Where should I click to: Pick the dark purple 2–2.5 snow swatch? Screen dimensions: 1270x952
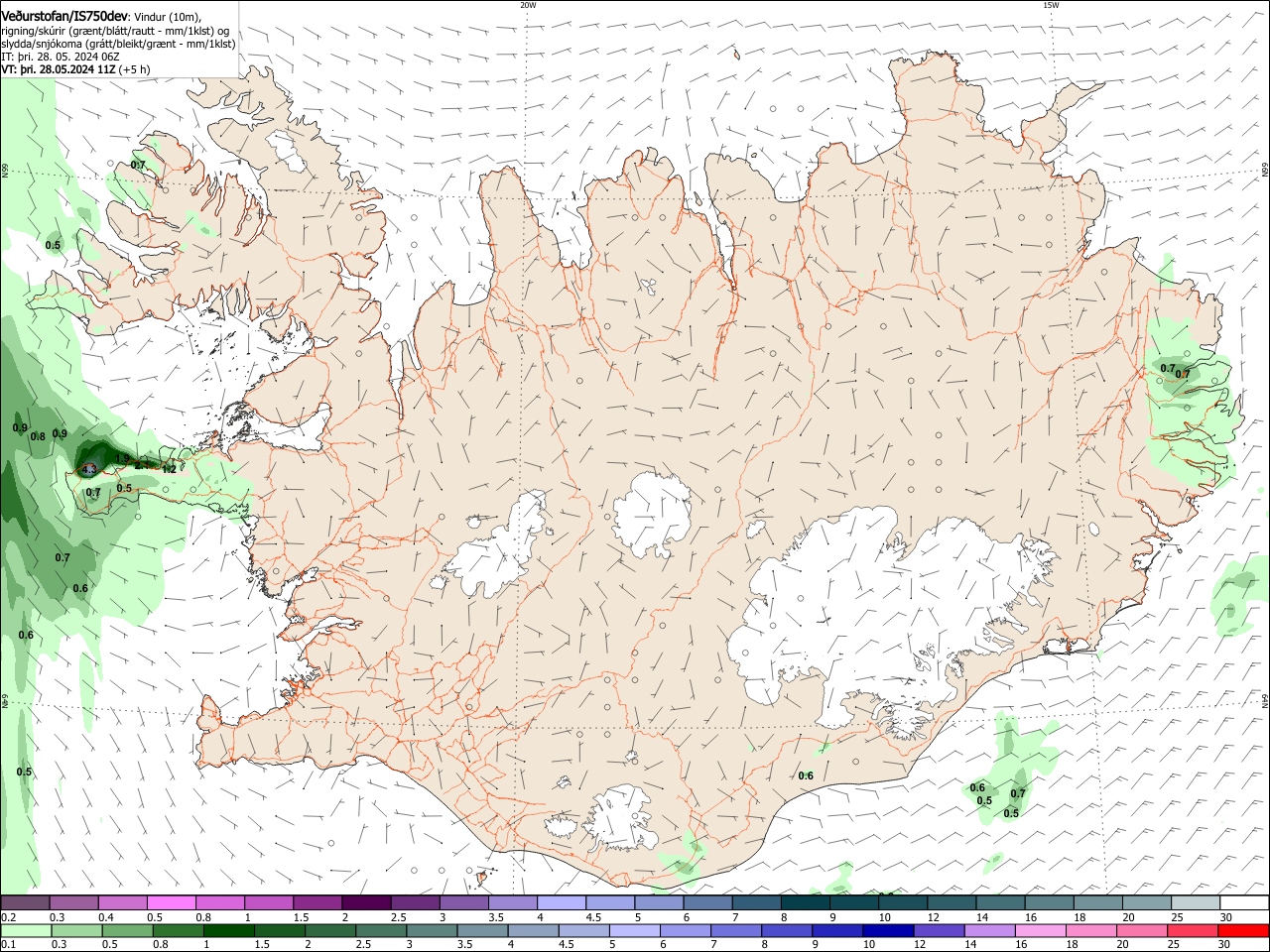coord(365,903)
